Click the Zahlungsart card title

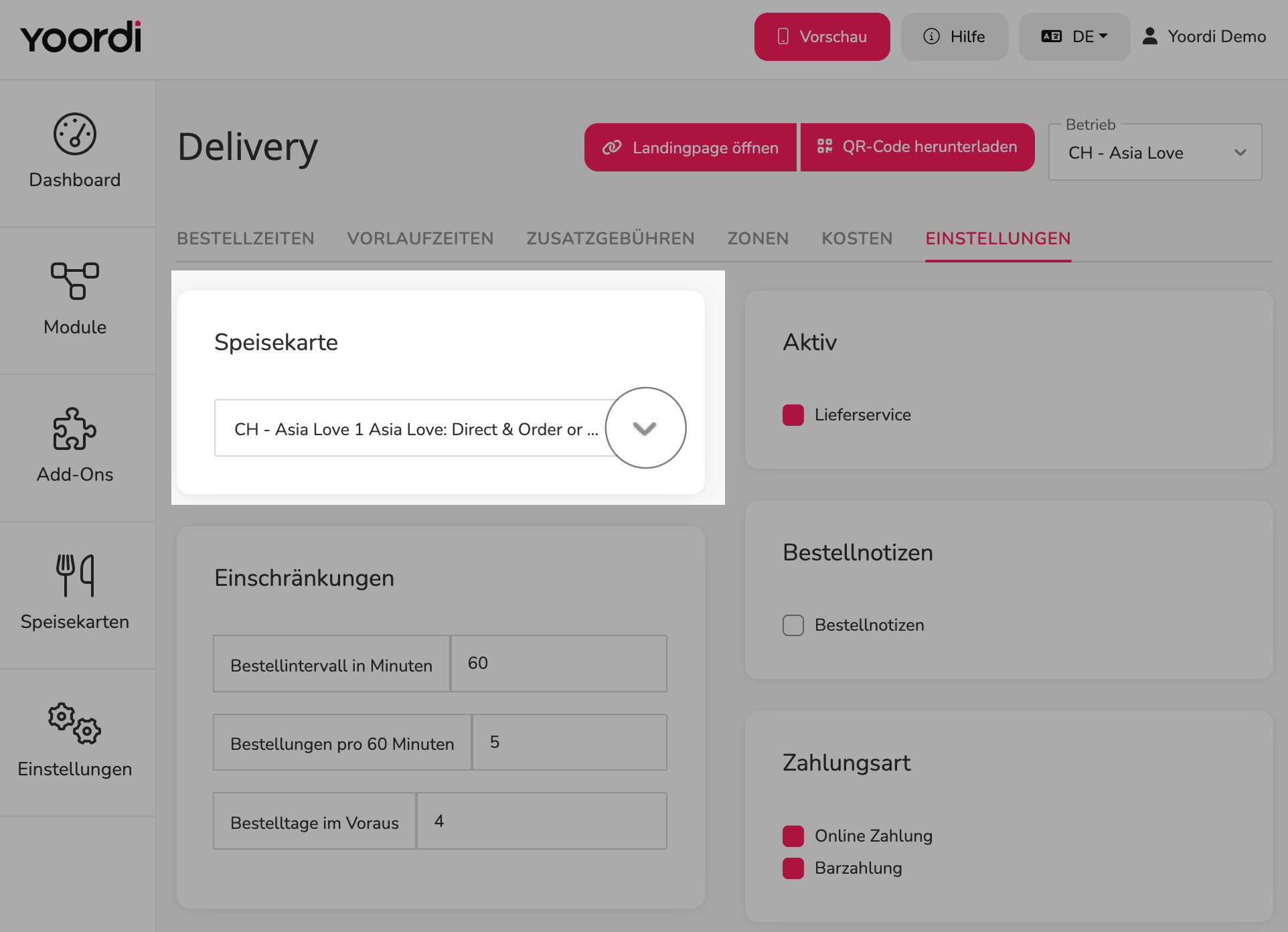847,763
